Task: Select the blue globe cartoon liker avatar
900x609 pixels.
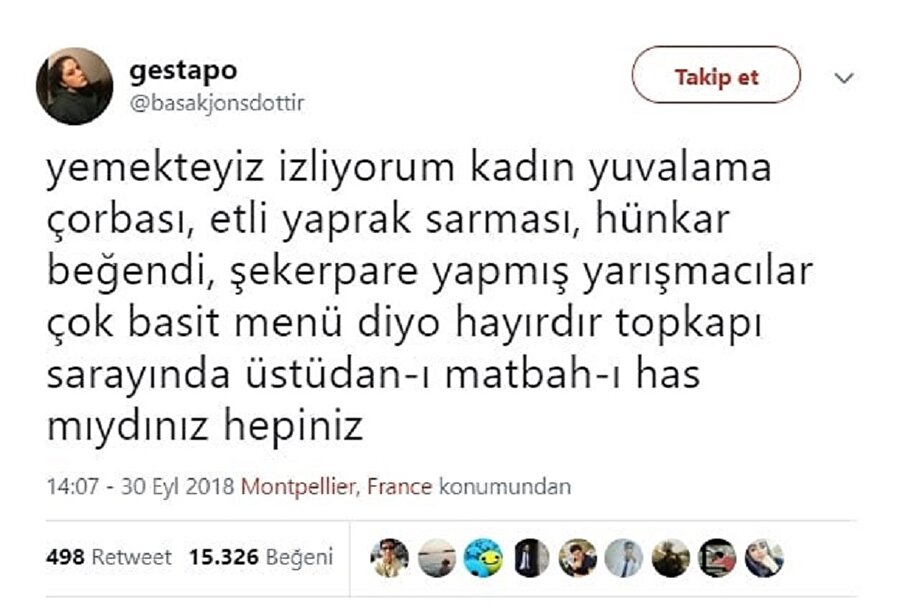Action: [x=482, y=557]
